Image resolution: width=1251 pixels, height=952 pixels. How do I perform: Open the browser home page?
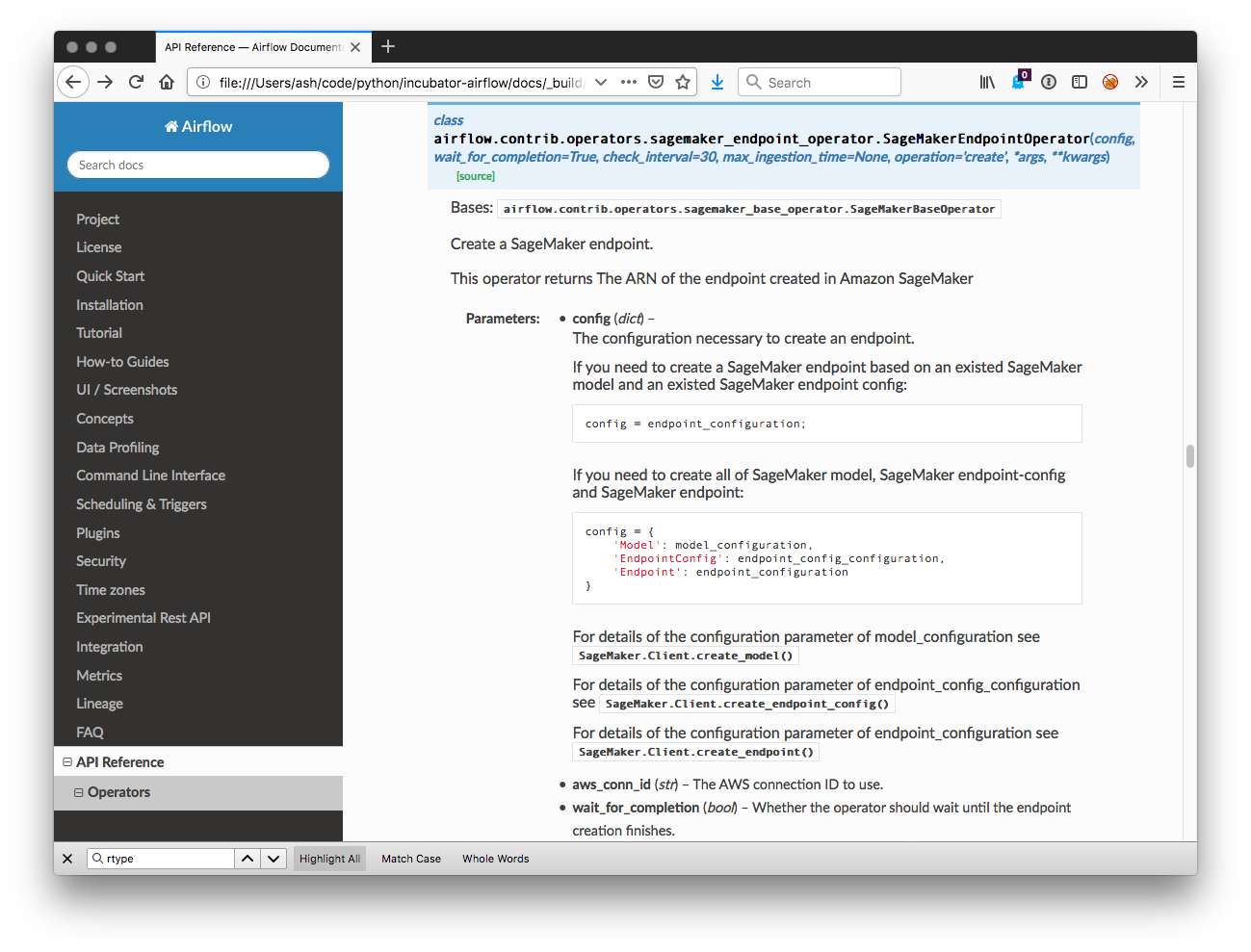click(167, 82)
